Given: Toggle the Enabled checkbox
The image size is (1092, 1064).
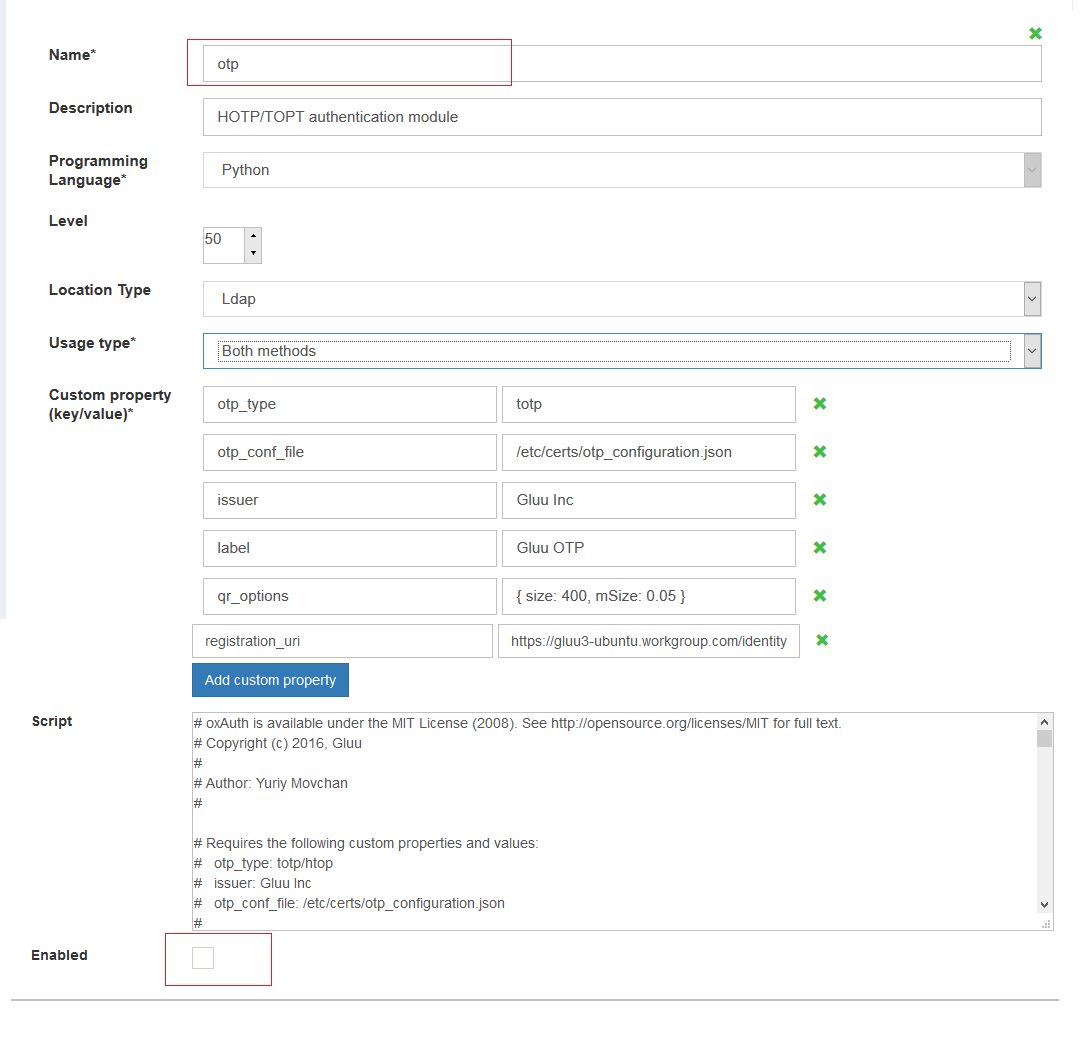Looking at the screenshot, I should tap(203, 958).
